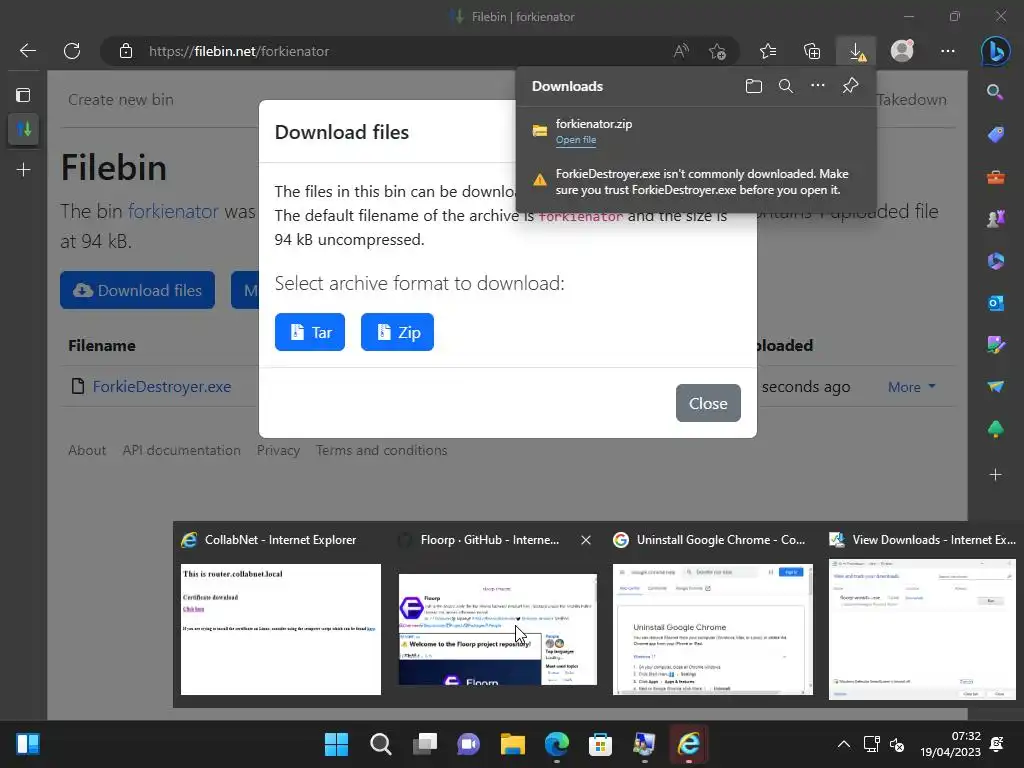This screenshot has height=768, width=1024.
Task: Open Internet Explorer taskbar icon
Action: coord(688,744)
